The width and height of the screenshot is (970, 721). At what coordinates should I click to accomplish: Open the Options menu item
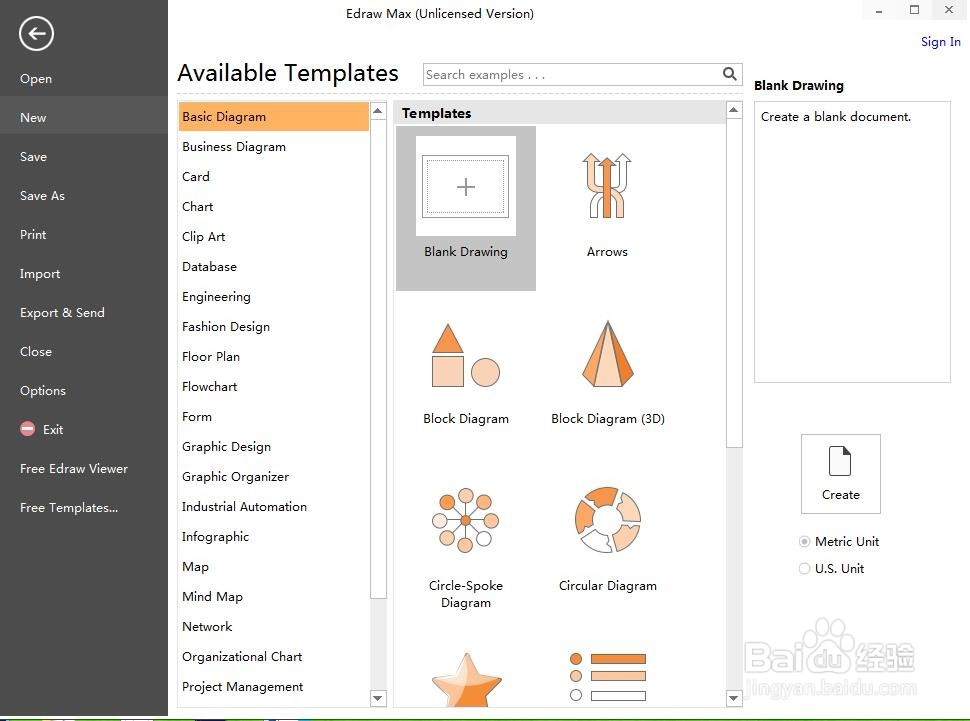43,391
